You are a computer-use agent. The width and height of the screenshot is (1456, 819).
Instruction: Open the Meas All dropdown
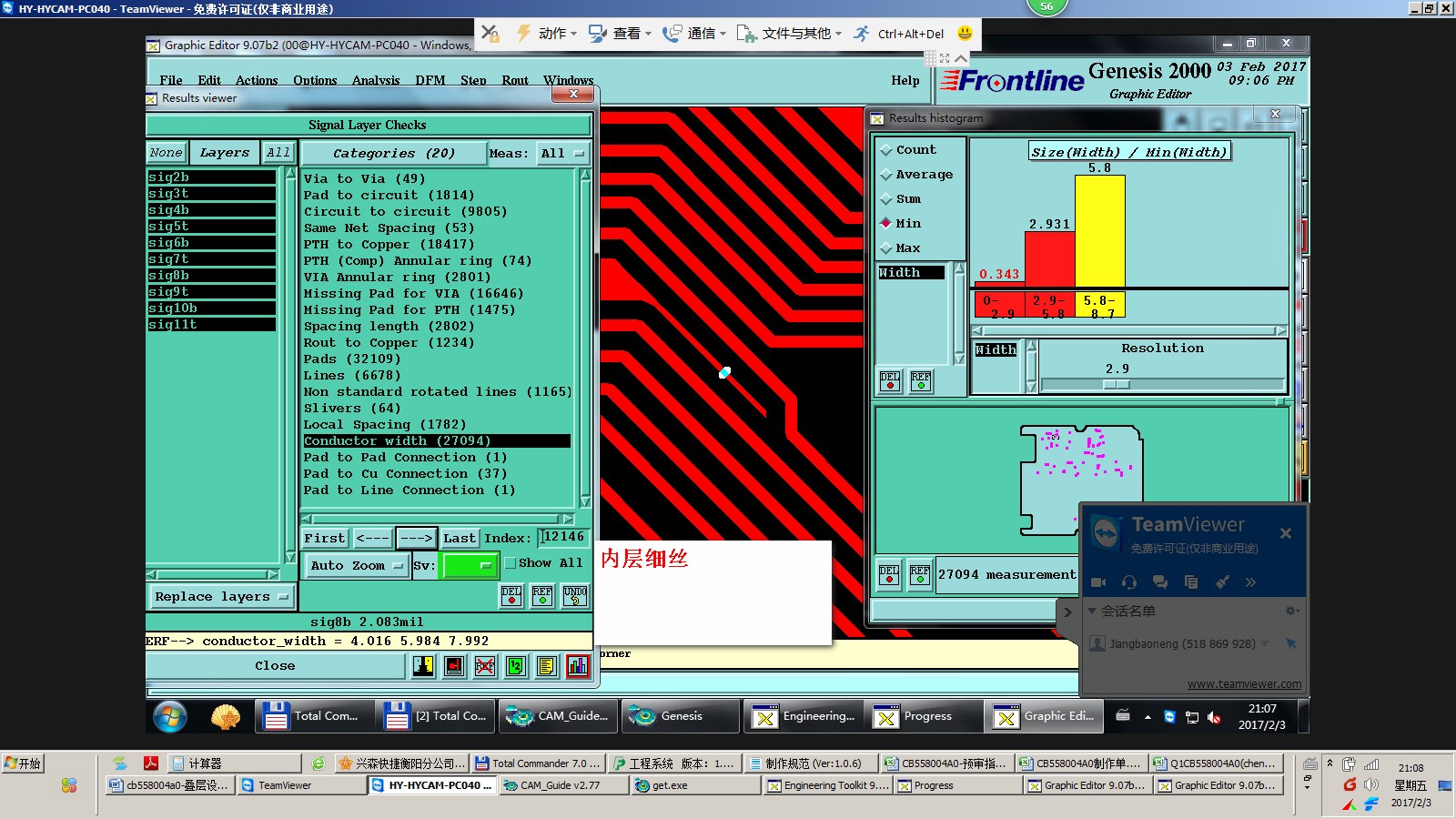[x=562, y=153]
